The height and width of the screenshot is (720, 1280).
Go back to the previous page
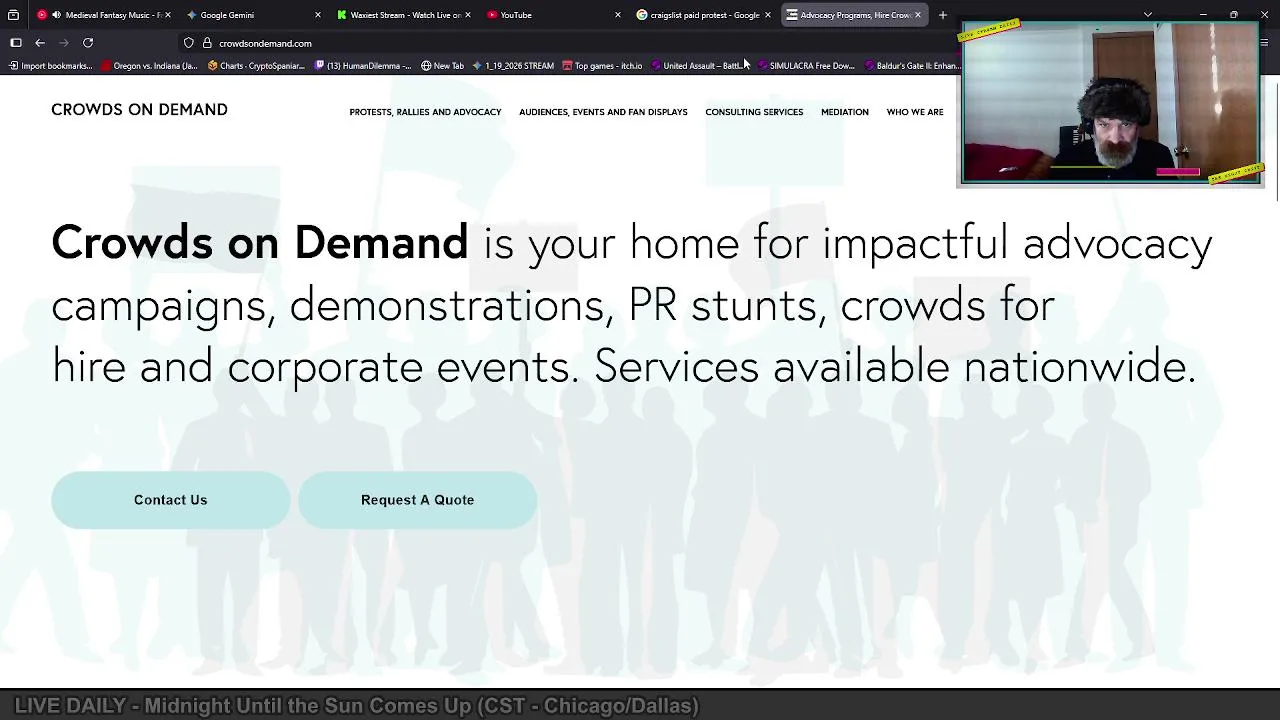(40, 43)
